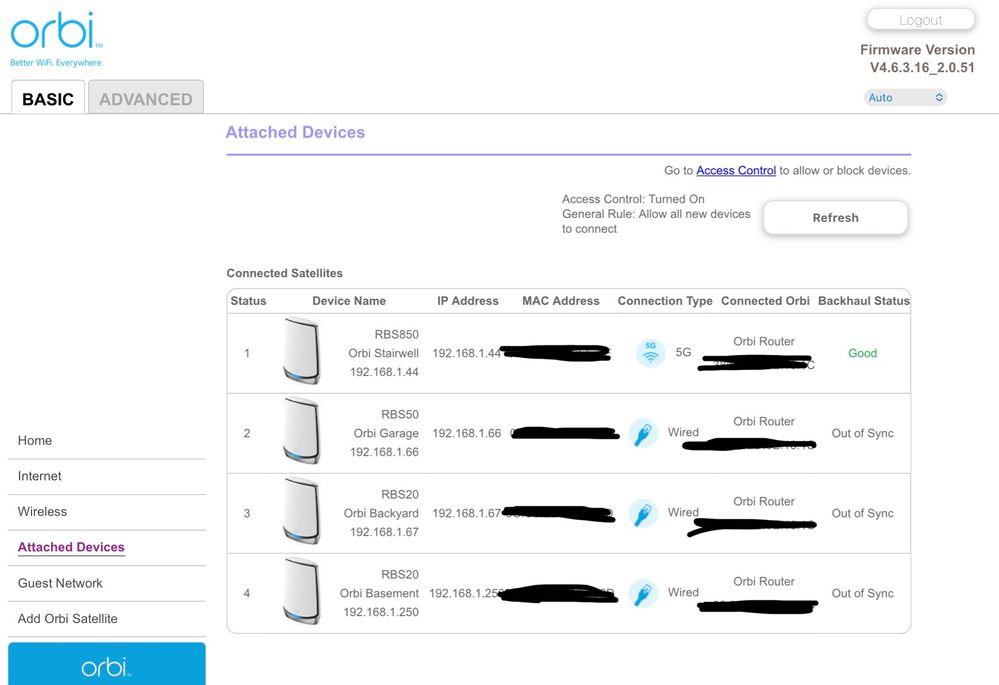Click the RBS20 Orbi Basement satellite image
This screenshot has height=685, width=999.
point(301,592)
